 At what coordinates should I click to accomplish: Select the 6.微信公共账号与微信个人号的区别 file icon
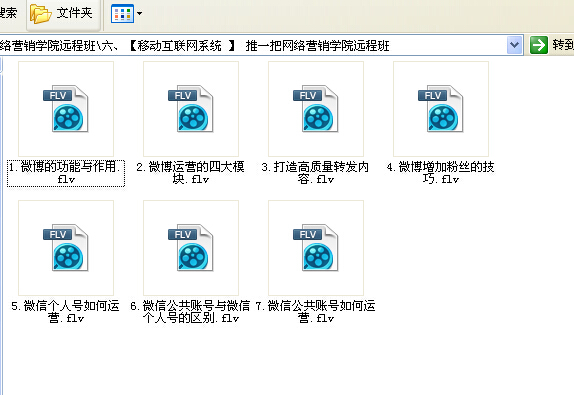(191, 248)
